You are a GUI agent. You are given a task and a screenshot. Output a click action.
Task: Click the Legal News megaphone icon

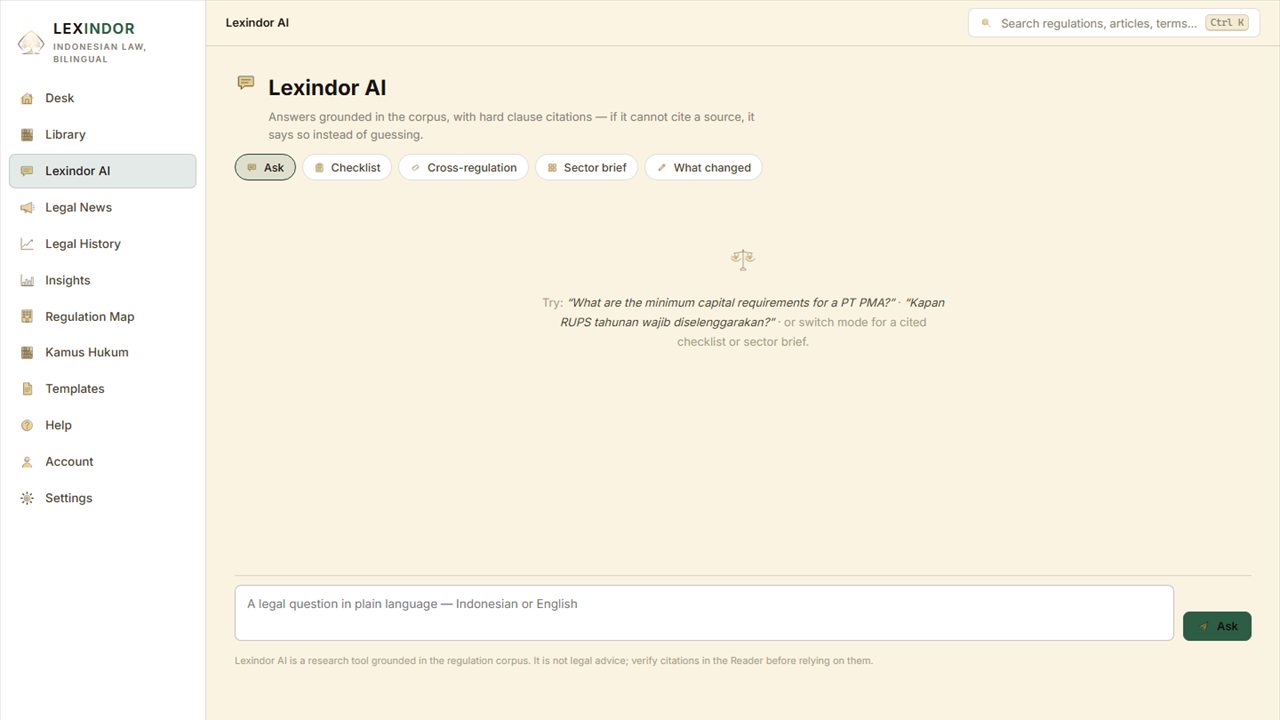pyautogui.click(x=27, y=208)
